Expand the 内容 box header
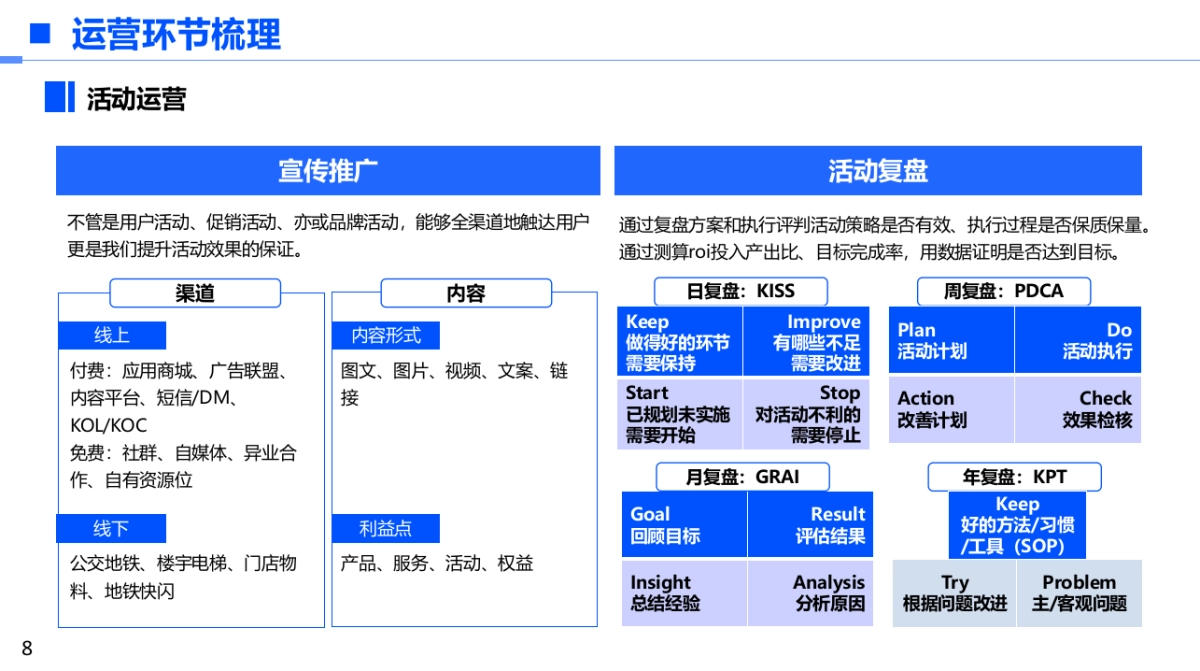The height and width of the screenshot is (671, 1200). [466, 293]
